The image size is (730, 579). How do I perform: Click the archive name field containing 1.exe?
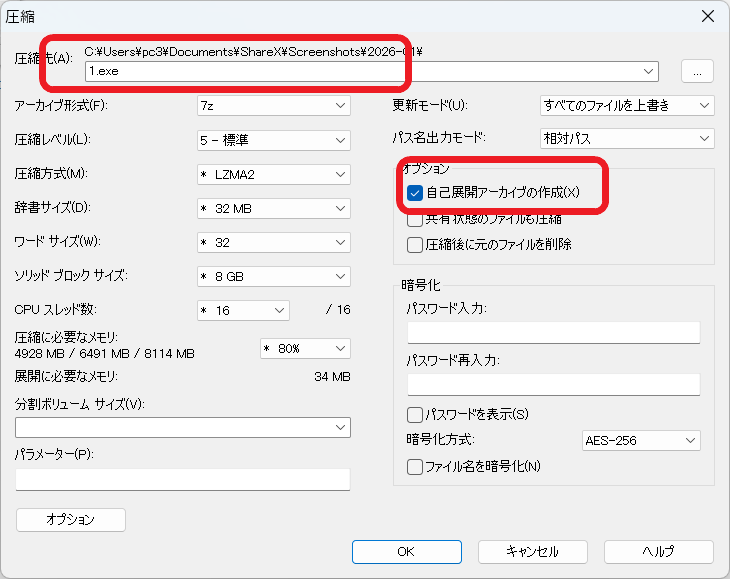click(x=372, y=71)
